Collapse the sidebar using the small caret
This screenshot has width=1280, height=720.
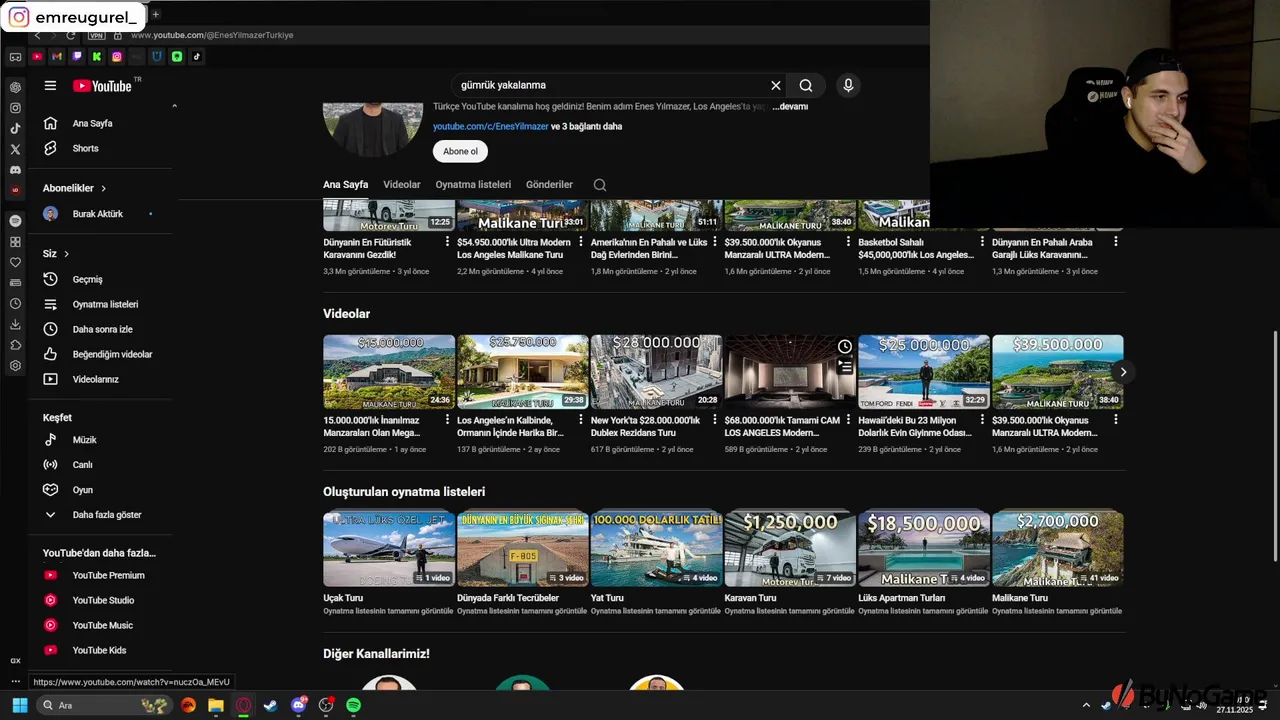tap(175, 106)
